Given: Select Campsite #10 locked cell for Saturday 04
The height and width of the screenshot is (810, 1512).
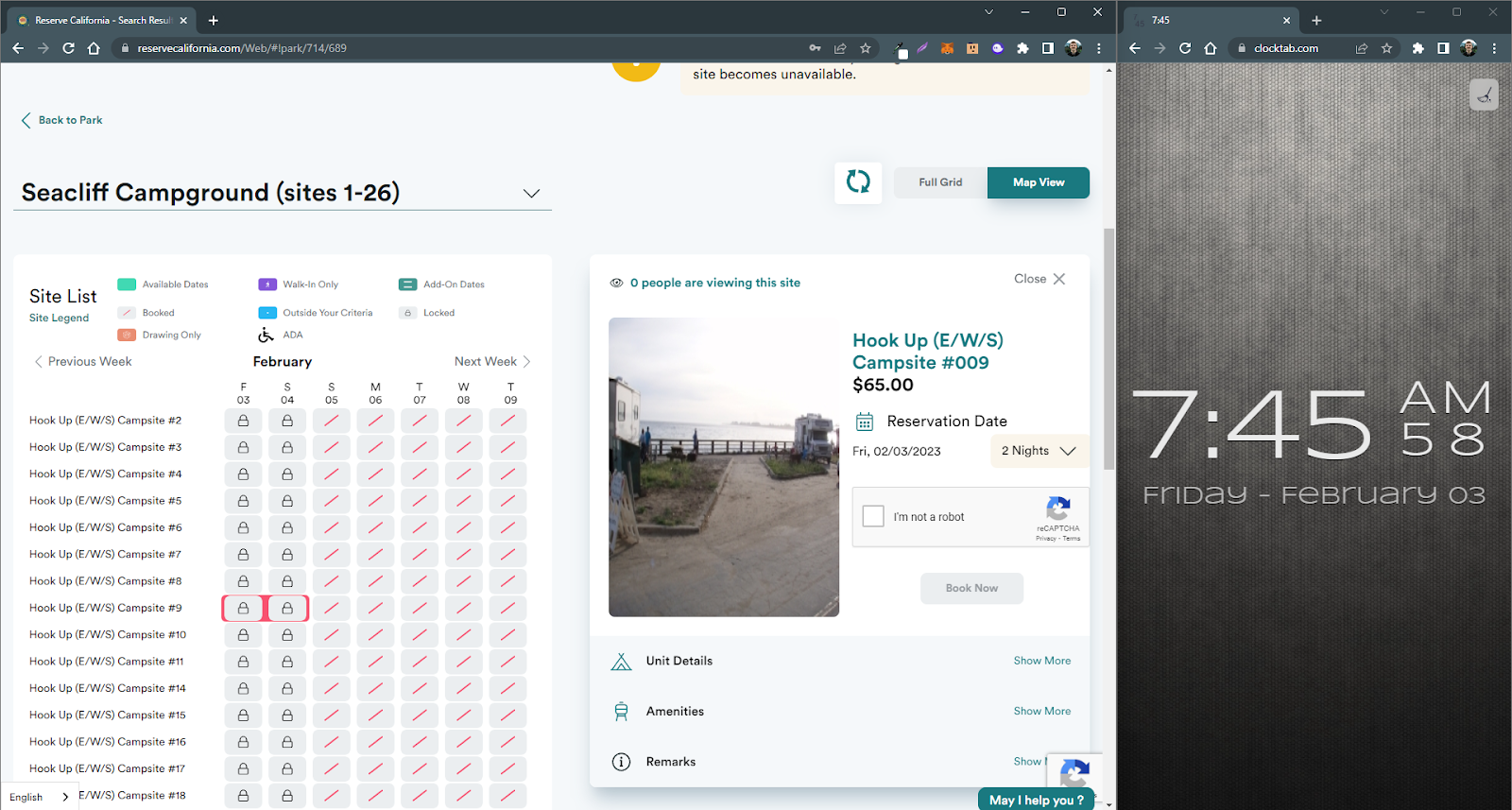Looking at the screenshot, I should pyautogui.click(x=287, y=635).
